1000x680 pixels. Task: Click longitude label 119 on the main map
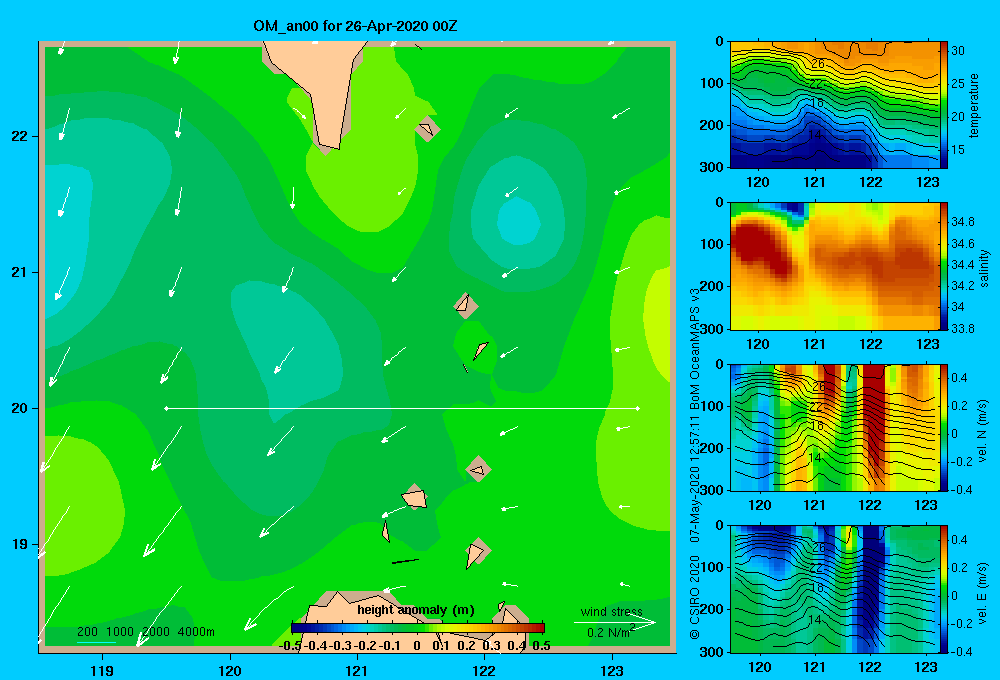pyautogui.click(x=102, y=670)
